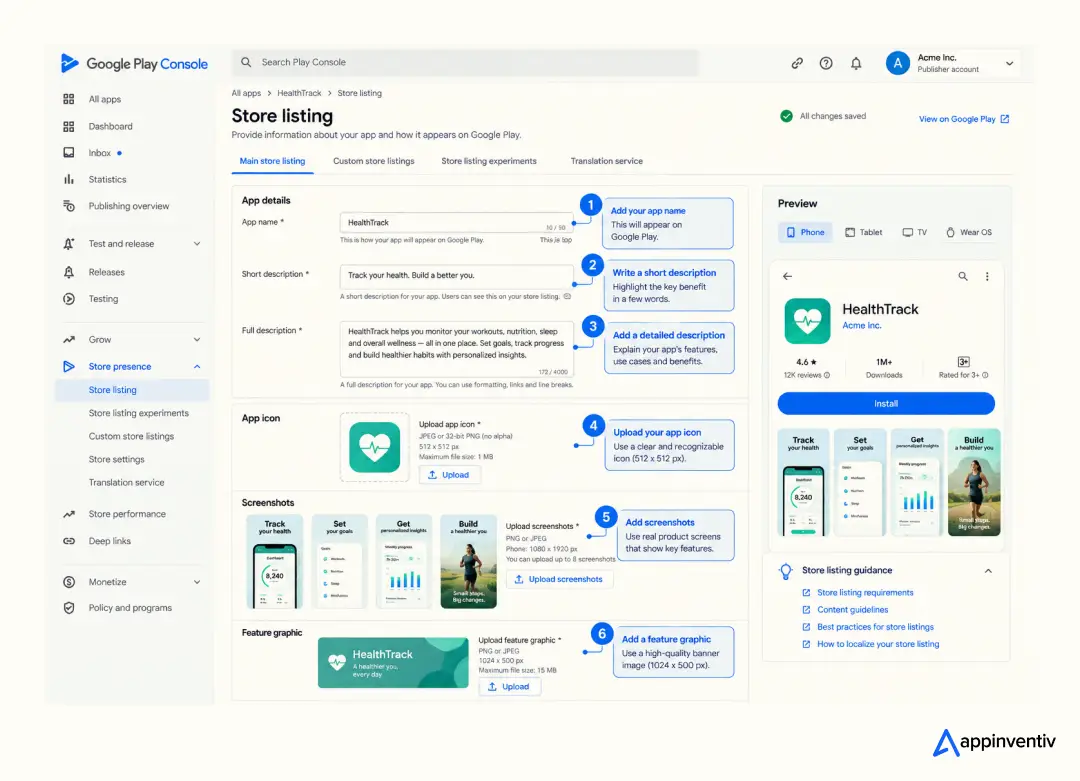Click the info icon beside Rated for 3+
Viewport: 1080px width, 781px height.
[986, 375]
